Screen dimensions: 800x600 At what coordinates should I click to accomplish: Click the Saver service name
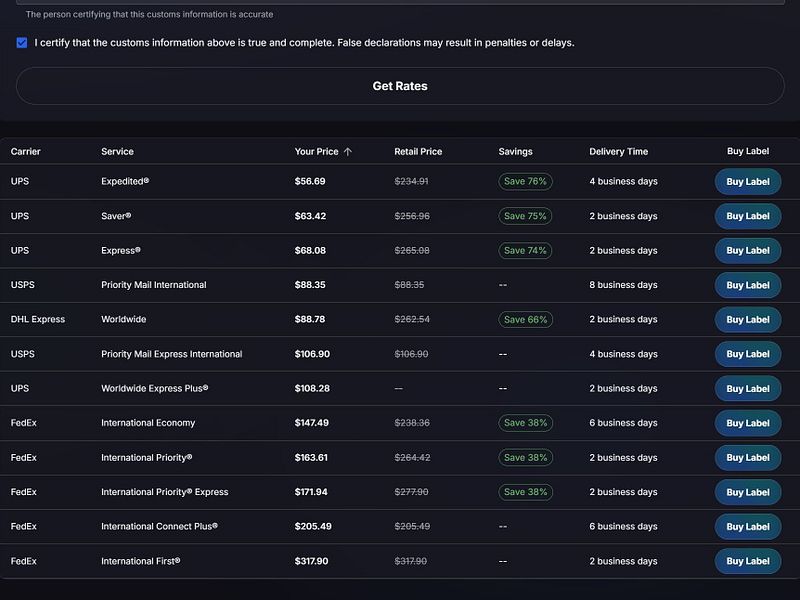[x=116, y=216]
